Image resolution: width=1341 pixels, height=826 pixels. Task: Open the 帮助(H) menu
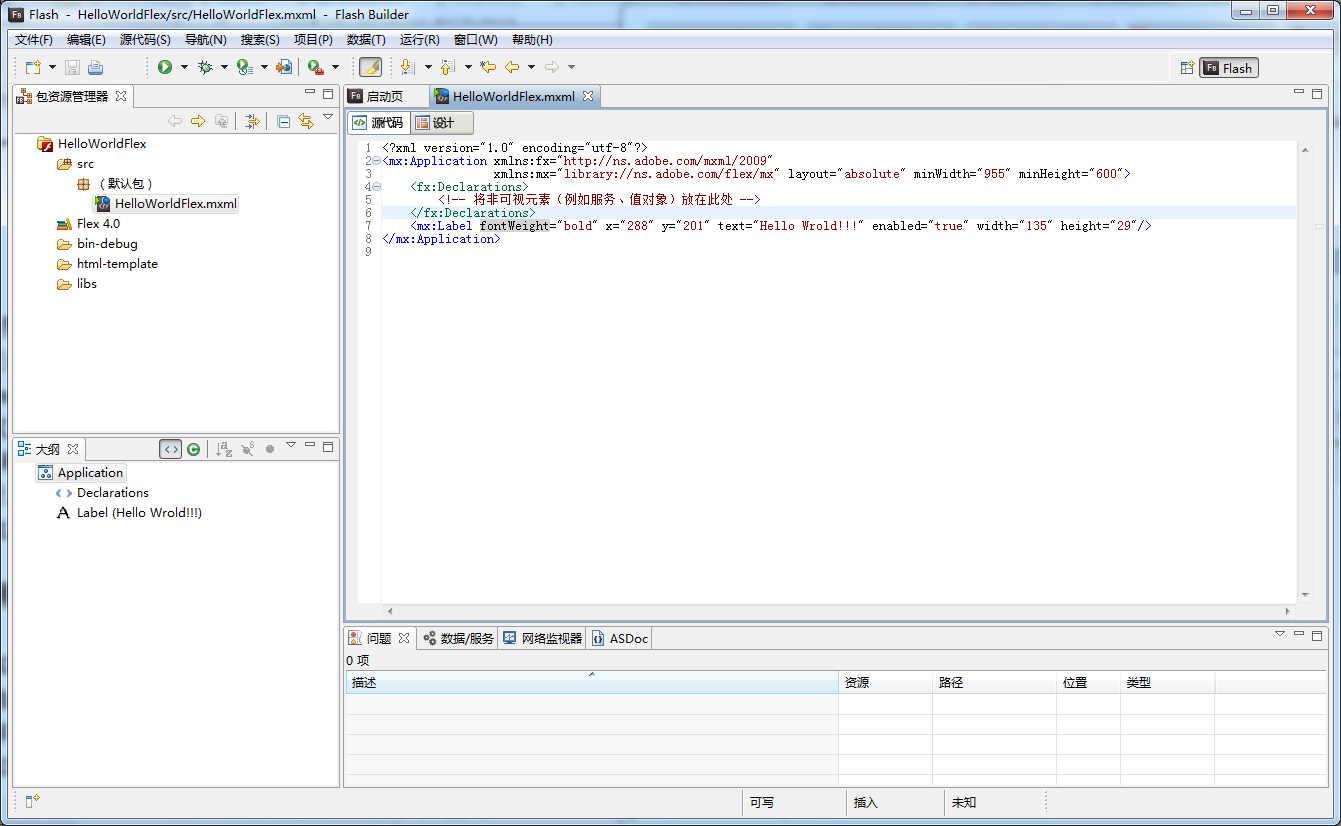pyautogui.click(x=532, y=40)
